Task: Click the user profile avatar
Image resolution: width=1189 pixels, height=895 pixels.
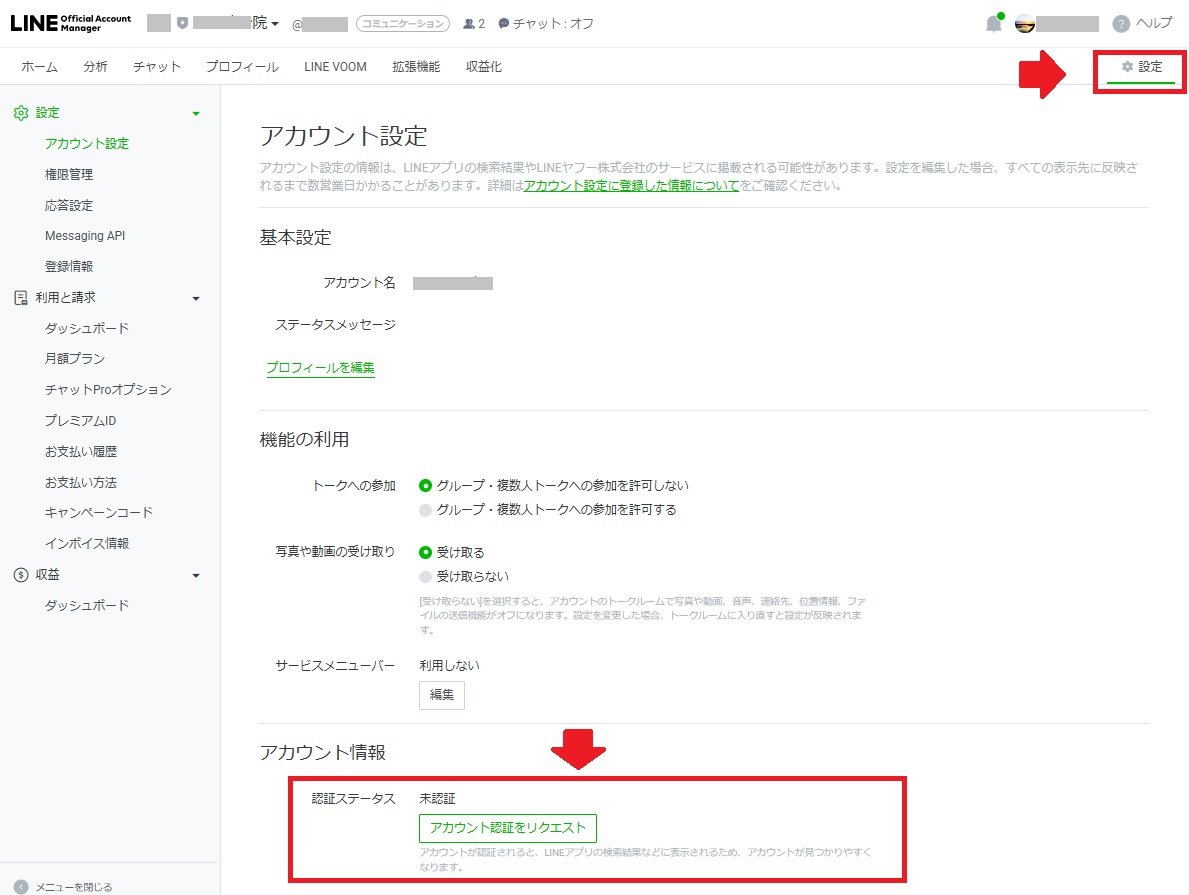Action: pyautogui.click(x=1025, y=24)
